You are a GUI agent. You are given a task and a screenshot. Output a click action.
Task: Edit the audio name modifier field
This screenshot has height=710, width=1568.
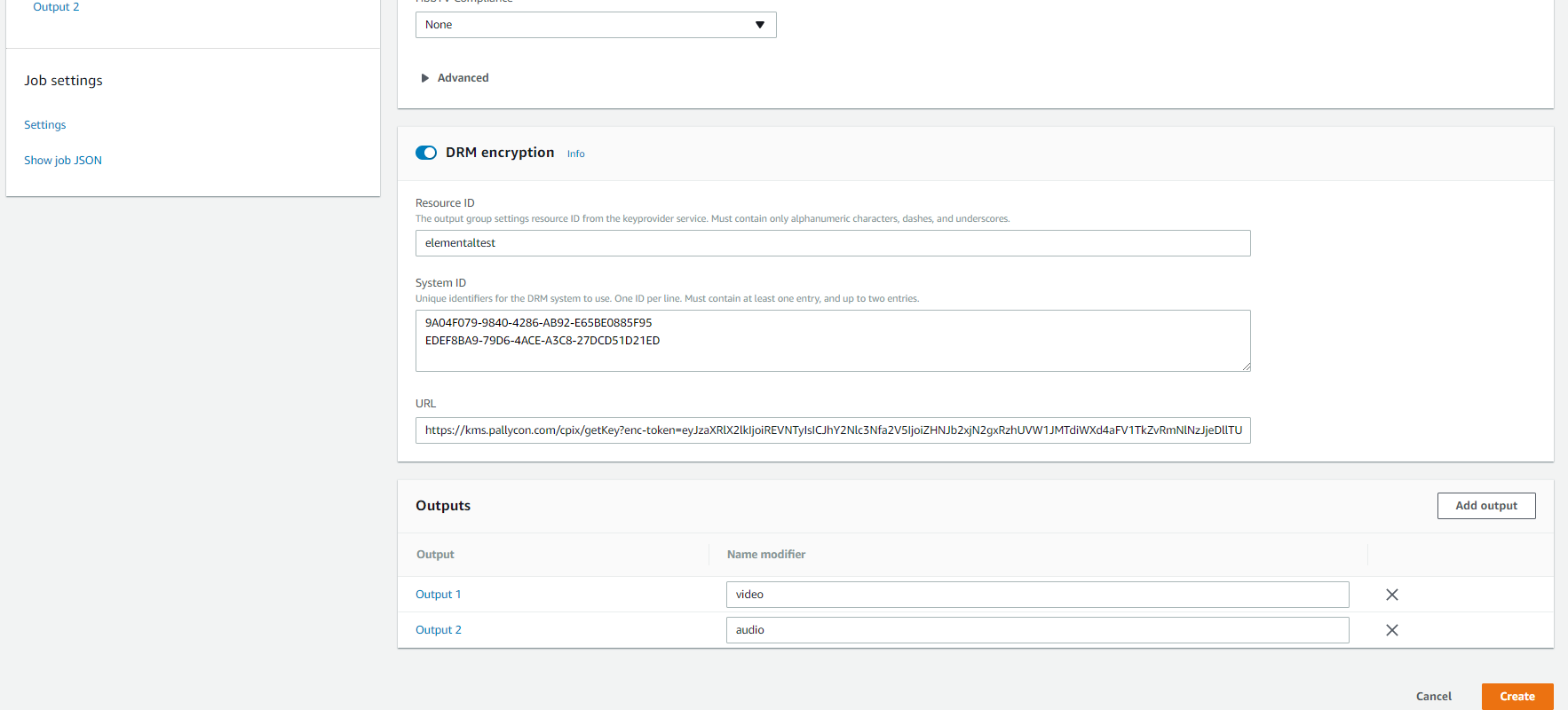point(1036,630)
